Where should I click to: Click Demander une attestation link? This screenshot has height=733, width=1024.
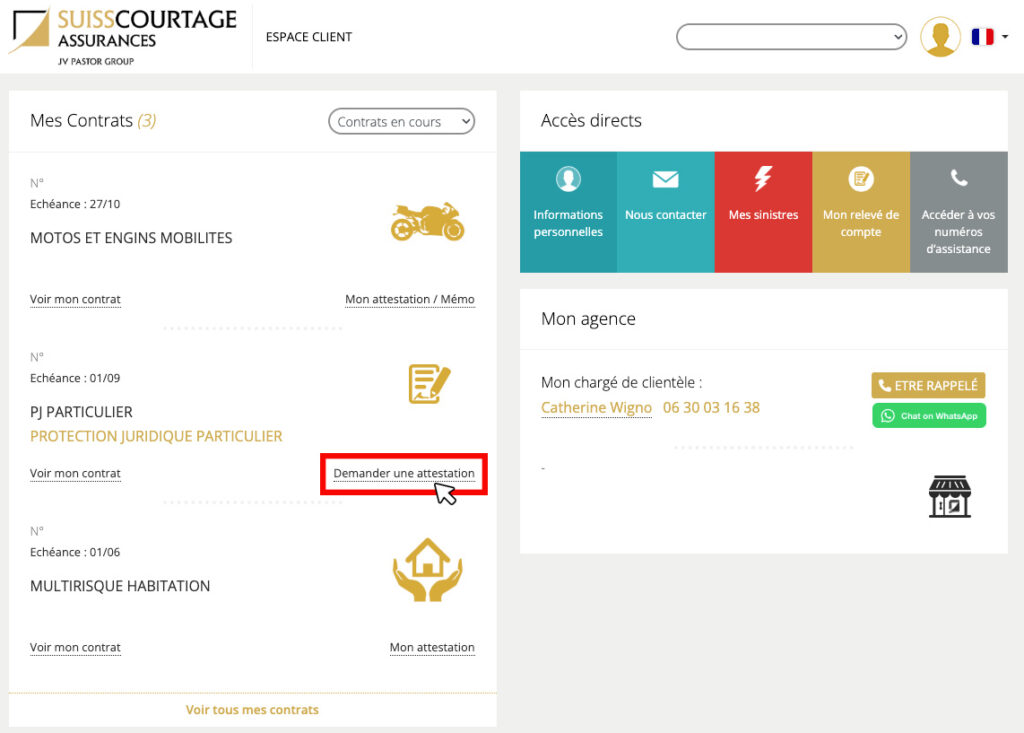pos(404,473)
